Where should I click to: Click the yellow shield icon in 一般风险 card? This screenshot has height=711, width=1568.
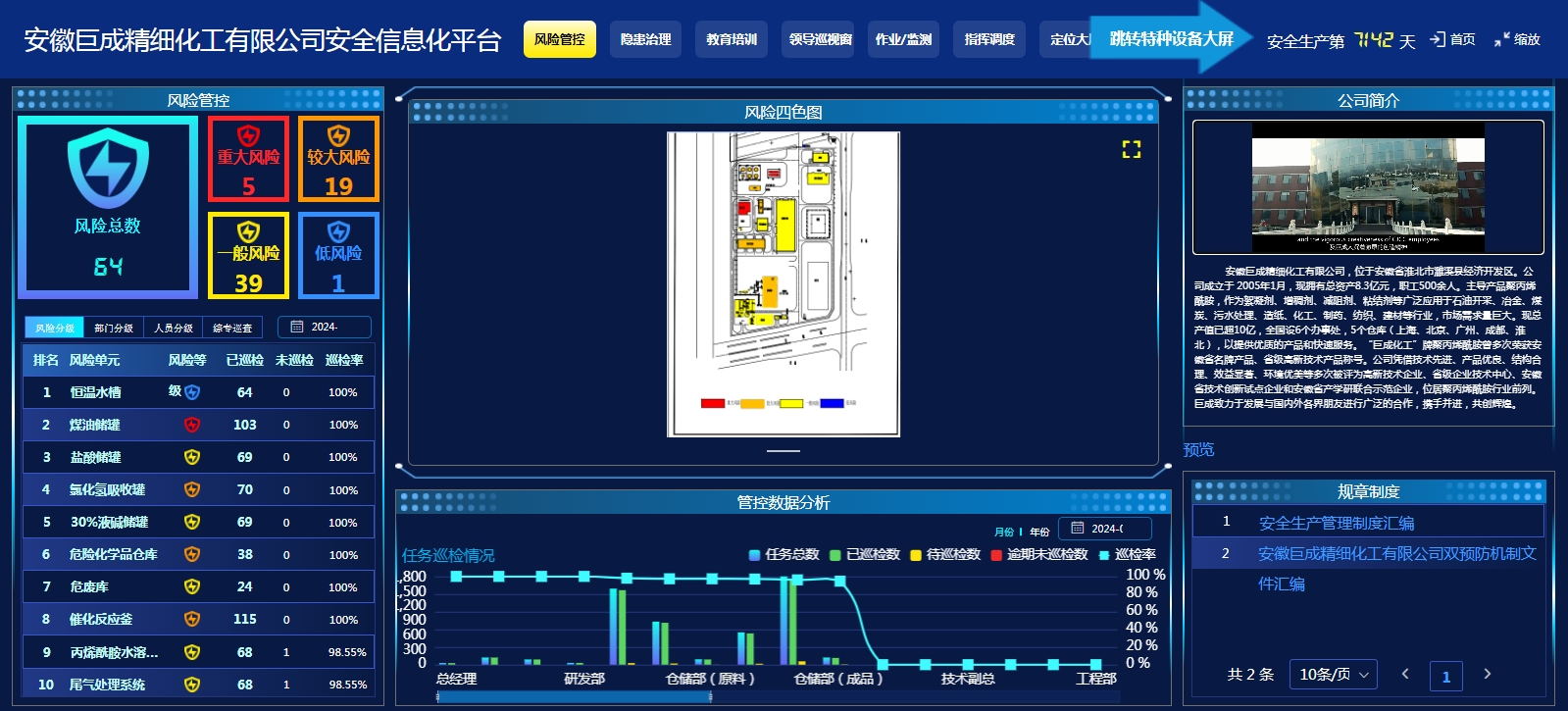(248, 231)
